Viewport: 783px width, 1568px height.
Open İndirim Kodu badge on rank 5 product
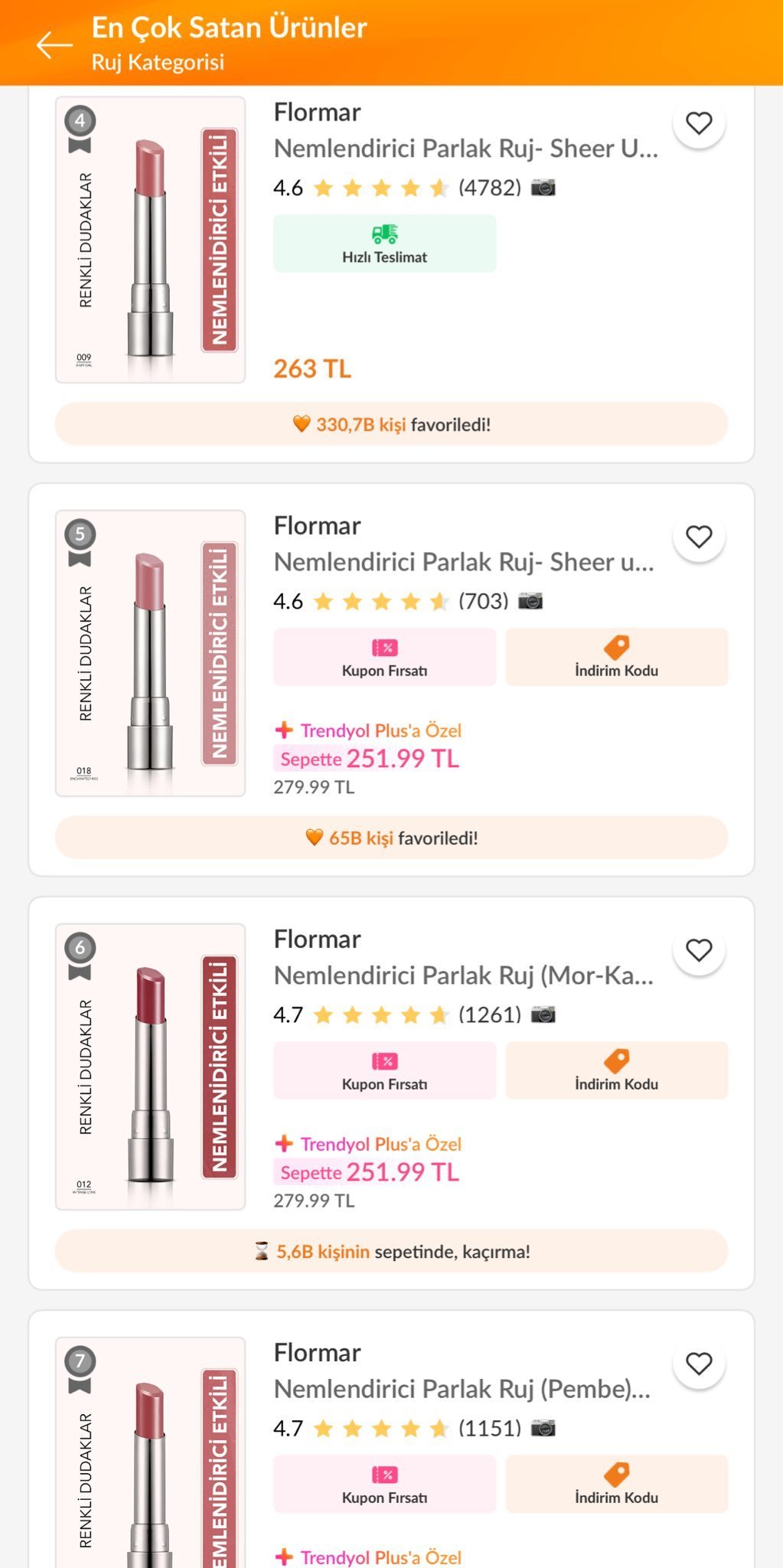[x=616, y=657]
